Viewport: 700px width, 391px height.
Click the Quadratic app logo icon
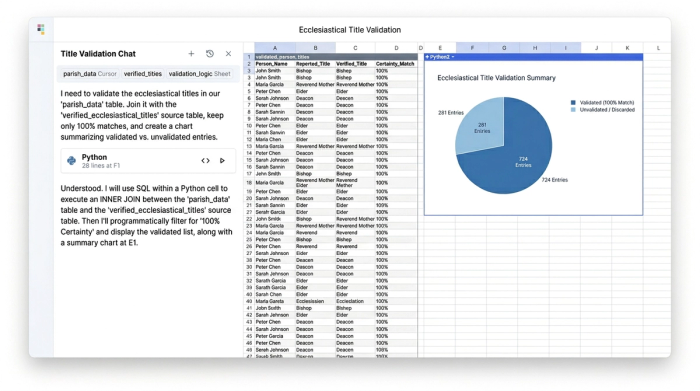pos(41,29)
